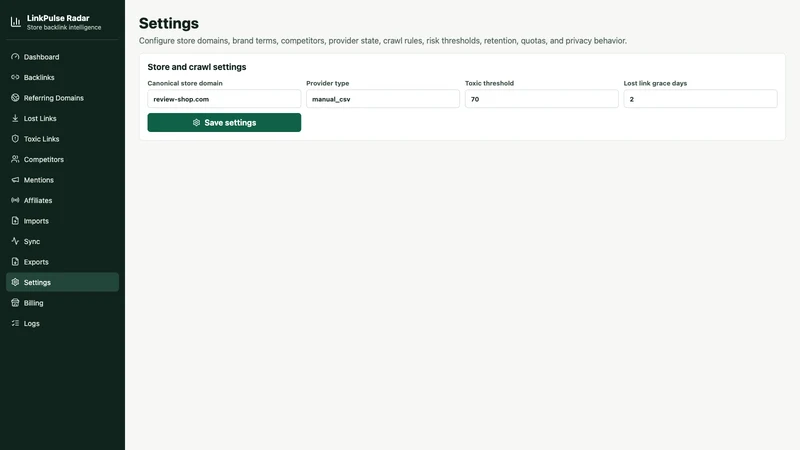Click the Toxic threshold label
Viewport: 800px width, 450px height.
click(489, 83)
